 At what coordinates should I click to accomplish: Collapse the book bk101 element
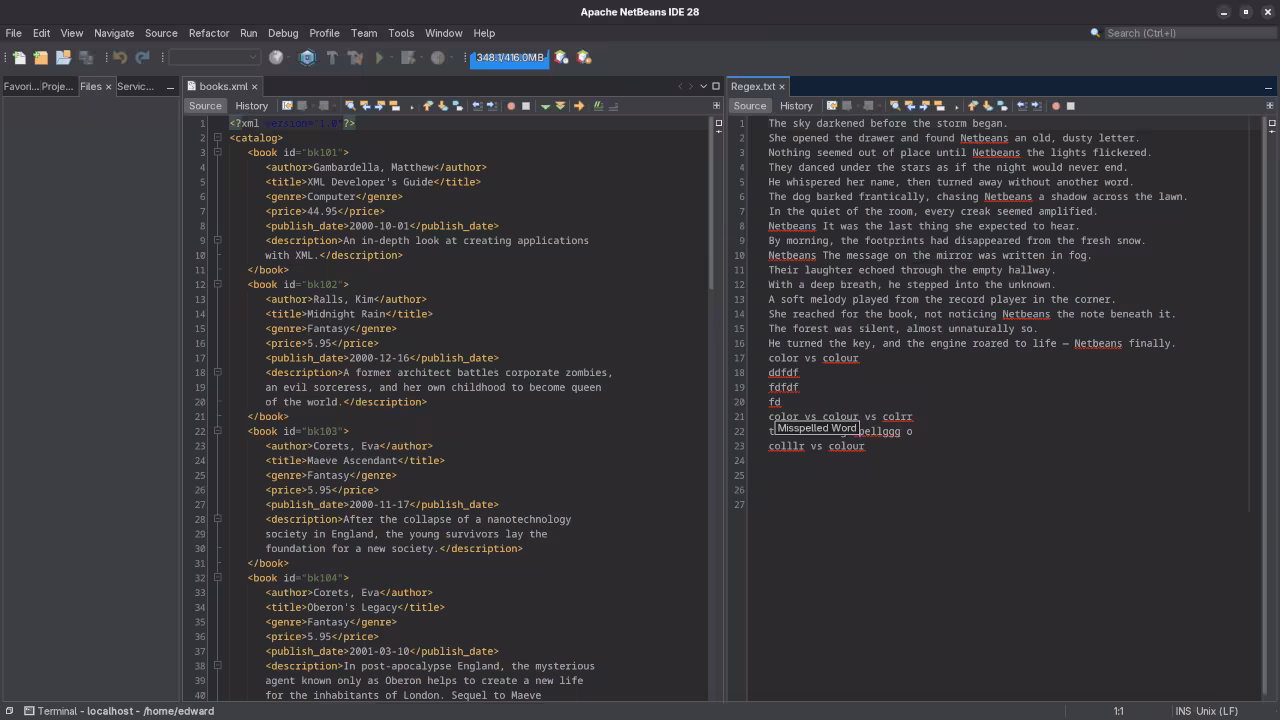point(217,152)
